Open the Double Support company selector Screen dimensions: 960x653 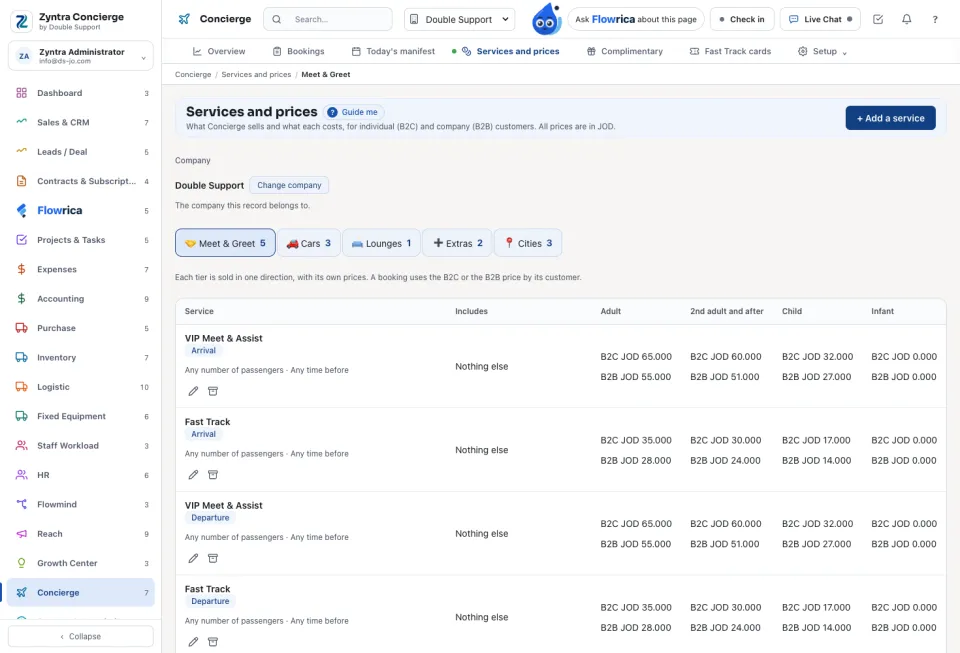459,20
